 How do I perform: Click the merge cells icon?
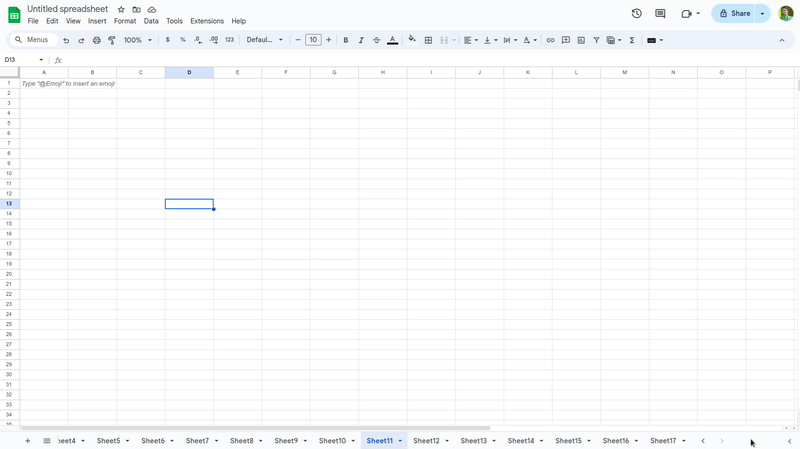pos(444,40)
